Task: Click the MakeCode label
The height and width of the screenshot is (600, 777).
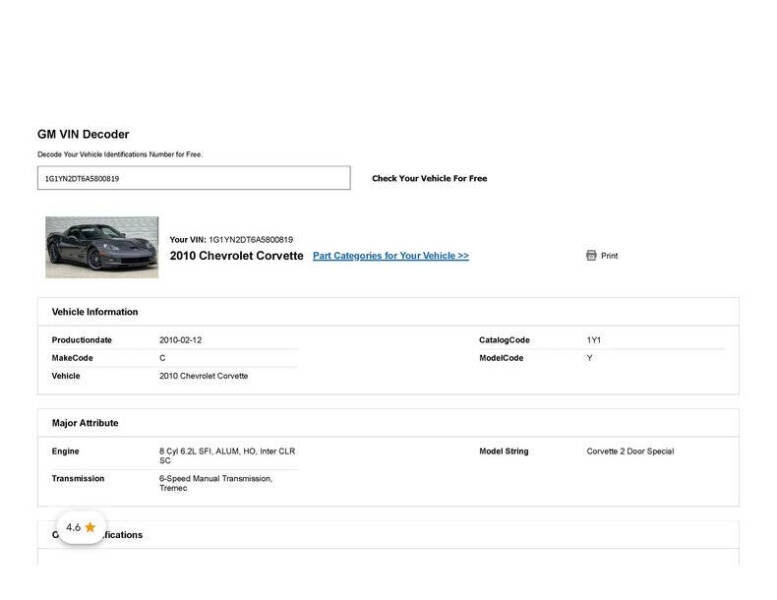Action: [x=72, y=358]
